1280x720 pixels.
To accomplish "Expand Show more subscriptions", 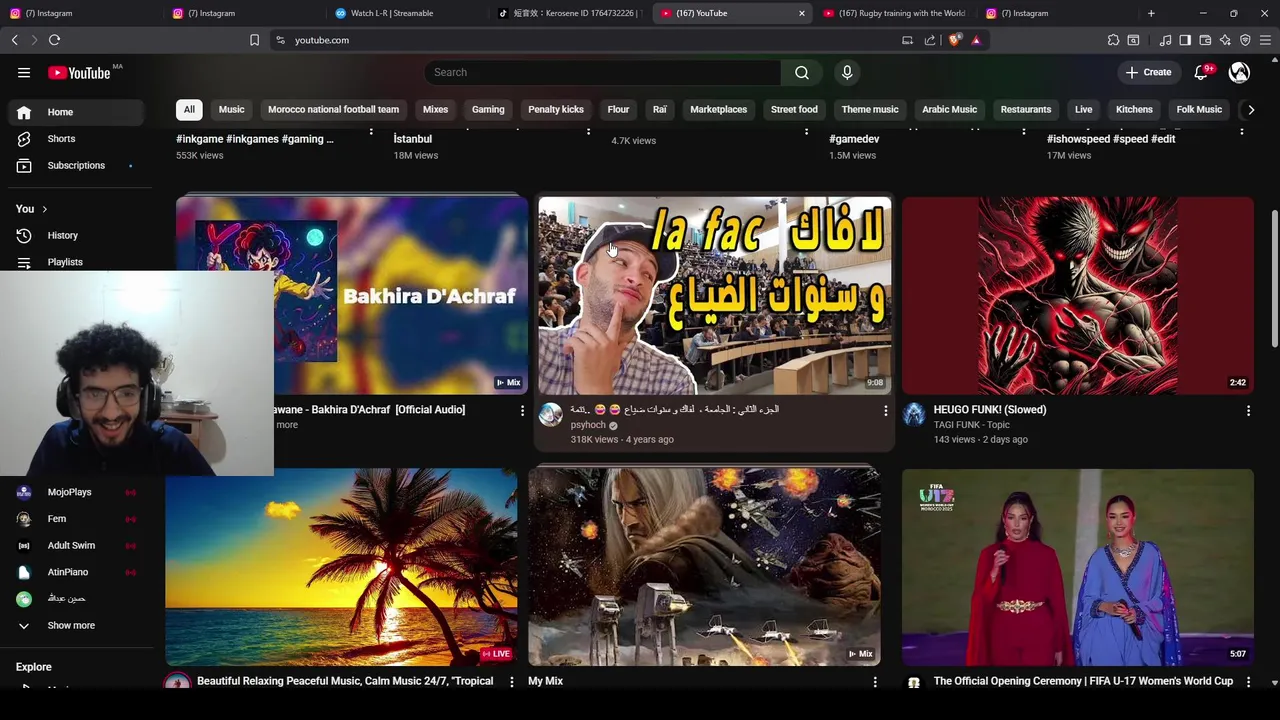I will click(71, 625).
